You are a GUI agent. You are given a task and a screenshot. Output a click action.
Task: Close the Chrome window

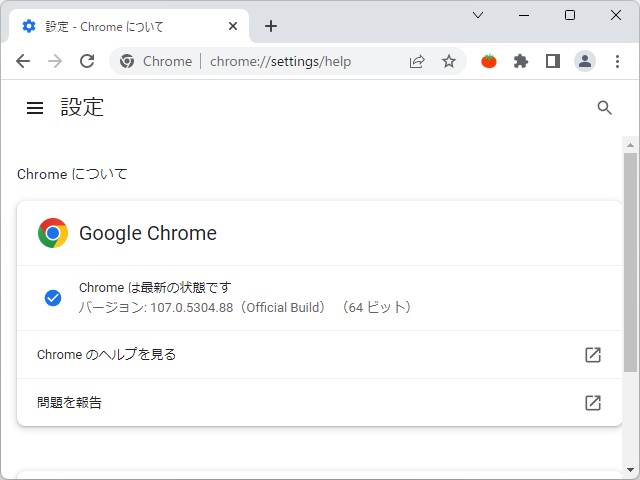point(616,16)
